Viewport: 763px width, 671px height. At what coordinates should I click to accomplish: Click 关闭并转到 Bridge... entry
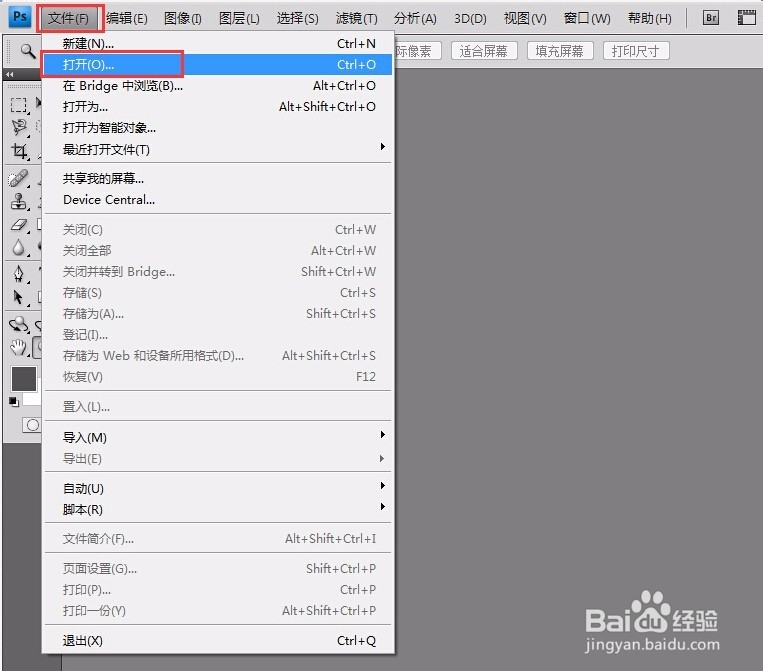pos(218,271)
